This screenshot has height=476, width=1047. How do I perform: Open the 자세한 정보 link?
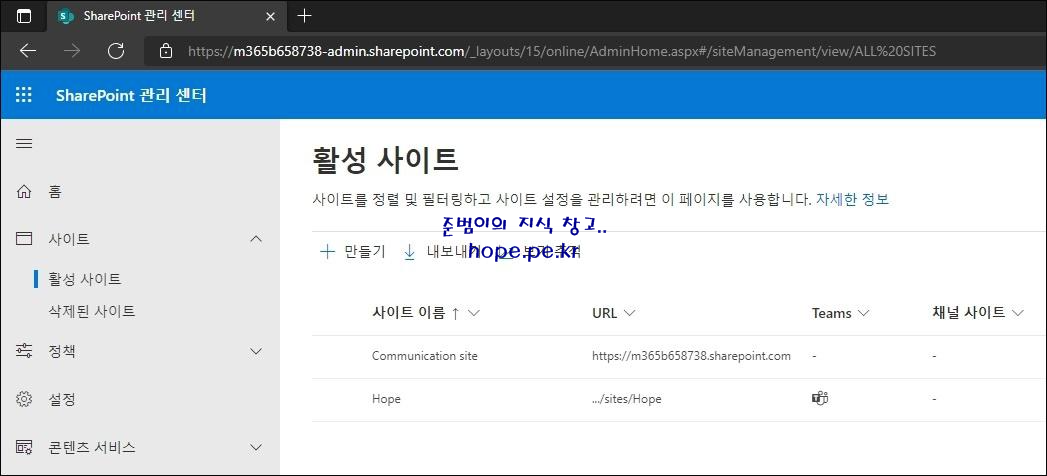click(852, 199)
